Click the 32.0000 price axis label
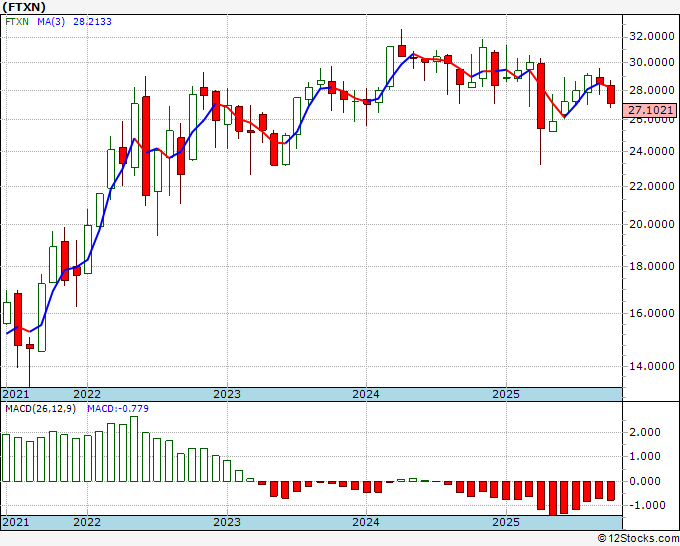Image resolution: width=680 pixels, height=546 pixels. tap(652, 37)
